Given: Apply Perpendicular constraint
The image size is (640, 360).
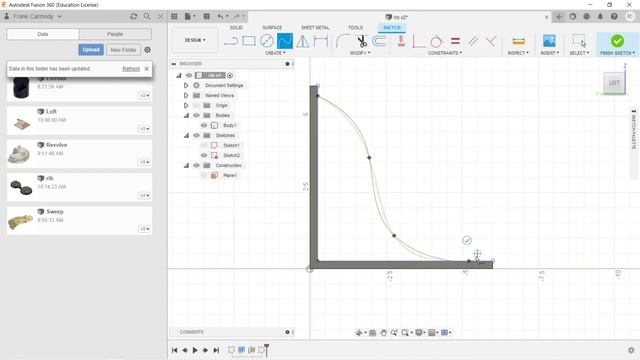Looking at the screenshot, I should coord(491,41).
